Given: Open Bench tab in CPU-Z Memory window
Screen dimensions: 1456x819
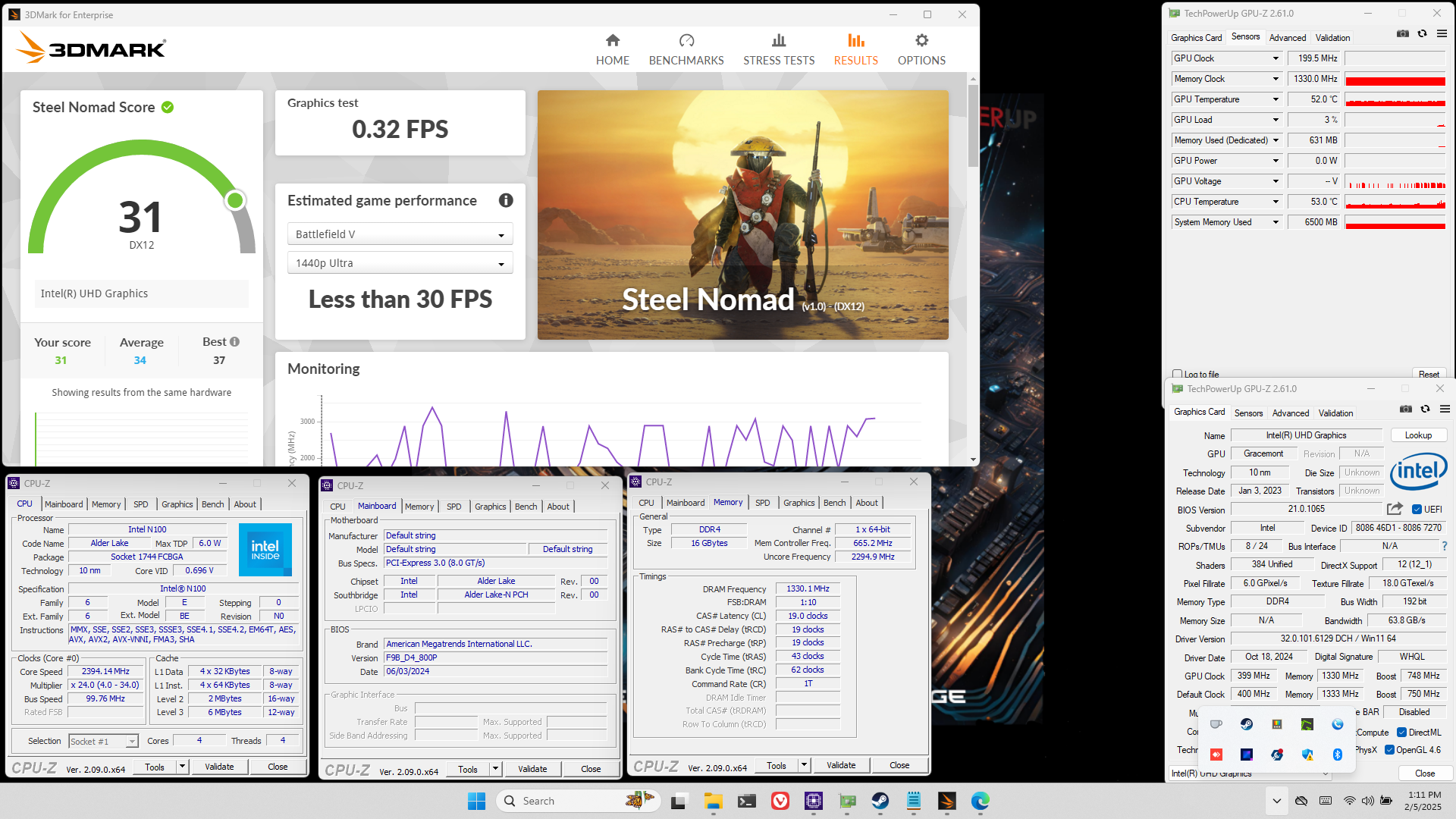Looking at the screenshot, I should click(834, 503).
